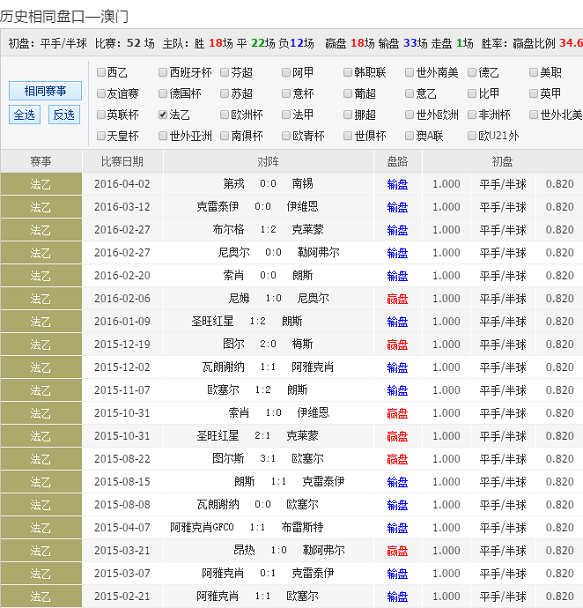Enable the 西班牙杯 checkbox

(x=163, y=73)
